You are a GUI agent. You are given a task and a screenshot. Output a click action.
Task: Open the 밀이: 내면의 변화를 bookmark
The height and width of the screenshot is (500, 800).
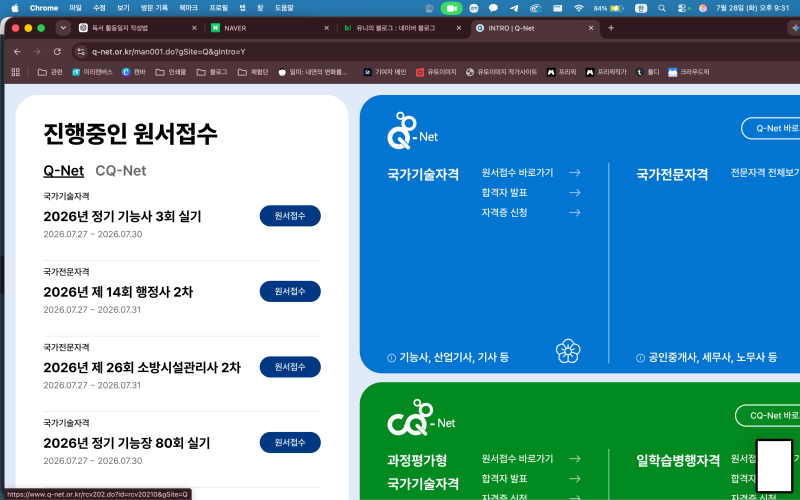tap(313, 72)
